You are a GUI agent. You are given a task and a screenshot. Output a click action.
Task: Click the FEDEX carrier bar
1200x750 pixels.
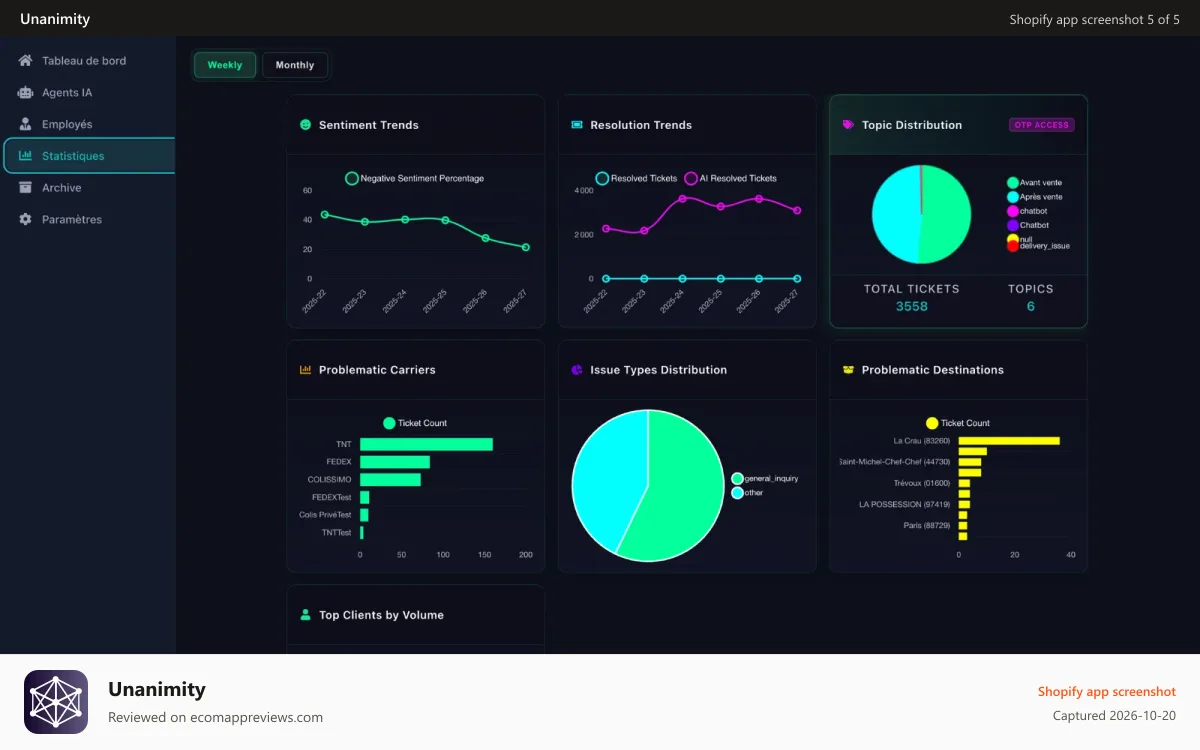point(395,462)
